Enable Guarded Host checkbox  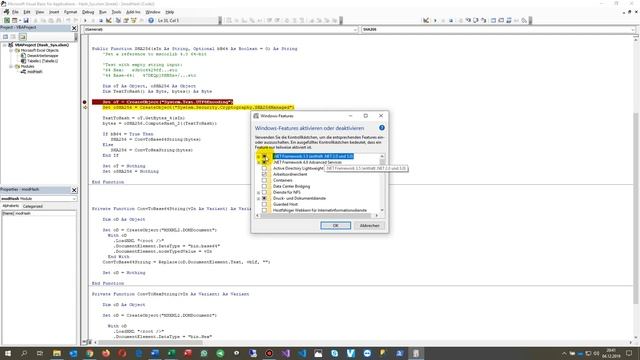[264, 204]
